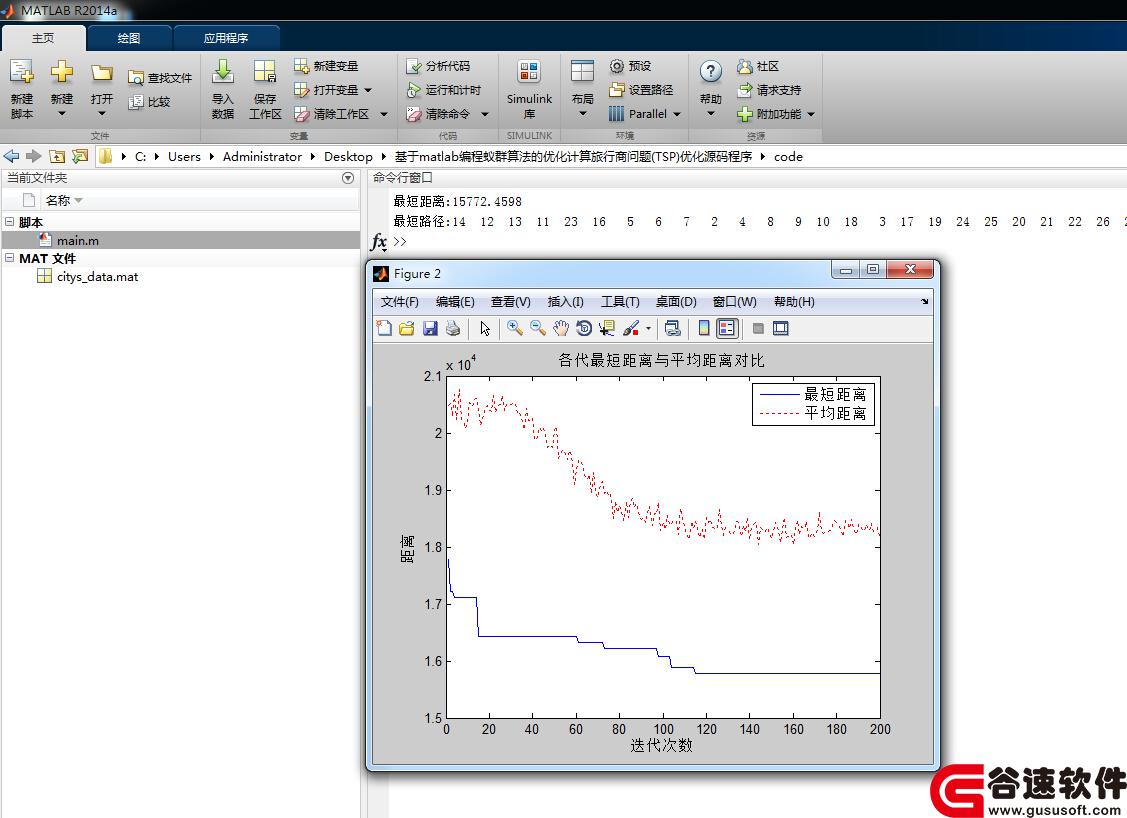Open dropdown arrow under New (新建)

point(62,114)
